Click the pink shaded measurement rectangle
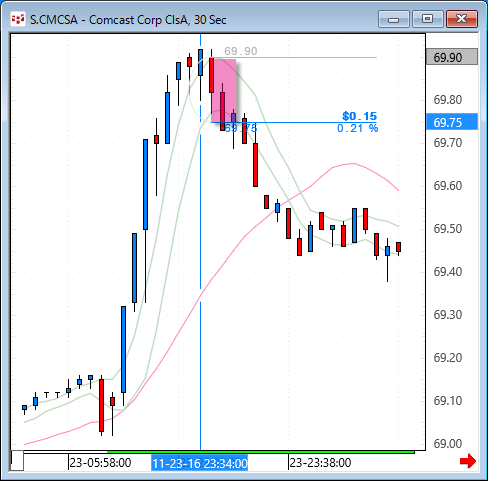 coord(224,91)
